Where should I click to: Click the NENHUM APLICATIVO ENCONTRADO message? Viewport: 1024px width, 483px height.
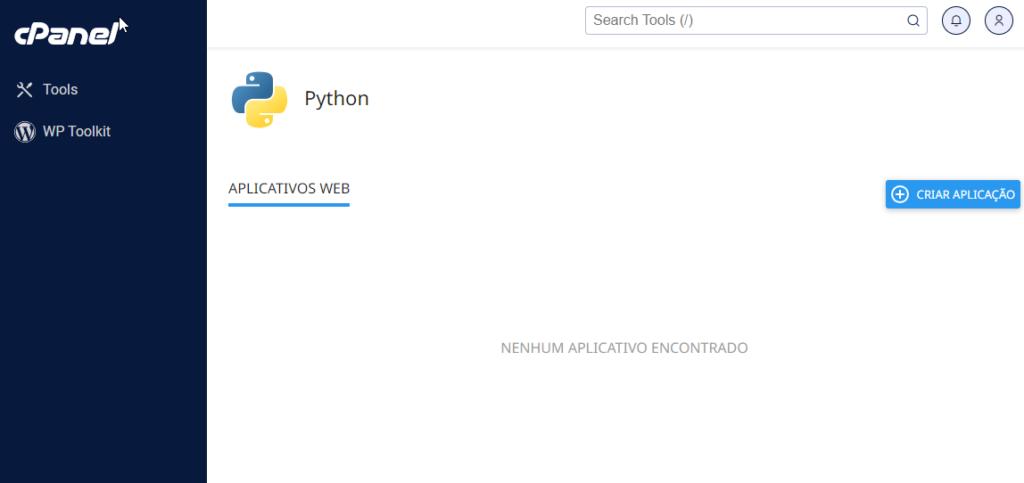coord(624,348)
